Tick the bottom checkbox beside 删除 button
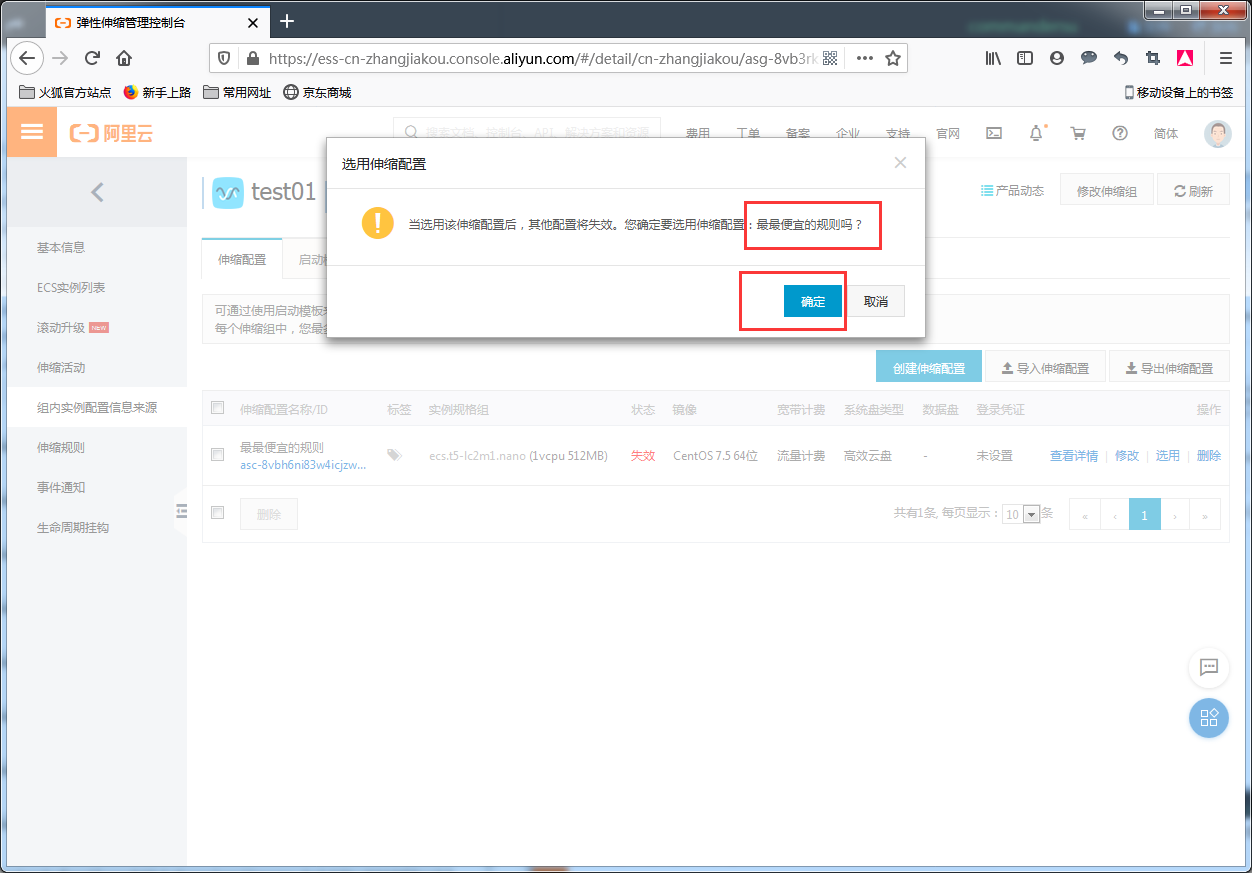1252x873 pixels. pos(218,513)
